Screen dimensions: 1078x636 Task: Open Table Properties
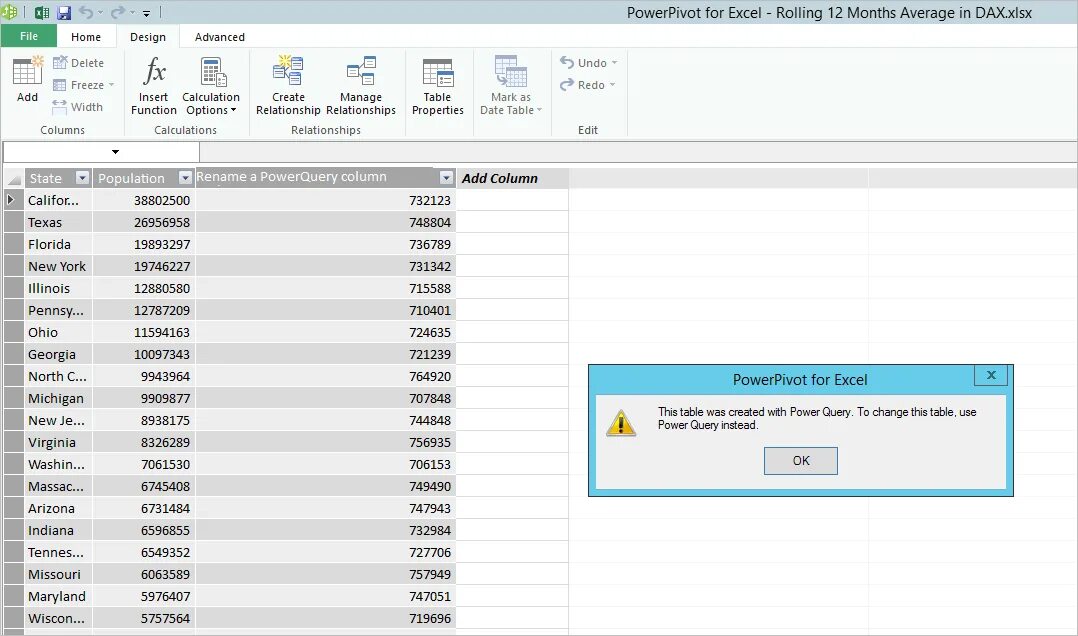438,86
